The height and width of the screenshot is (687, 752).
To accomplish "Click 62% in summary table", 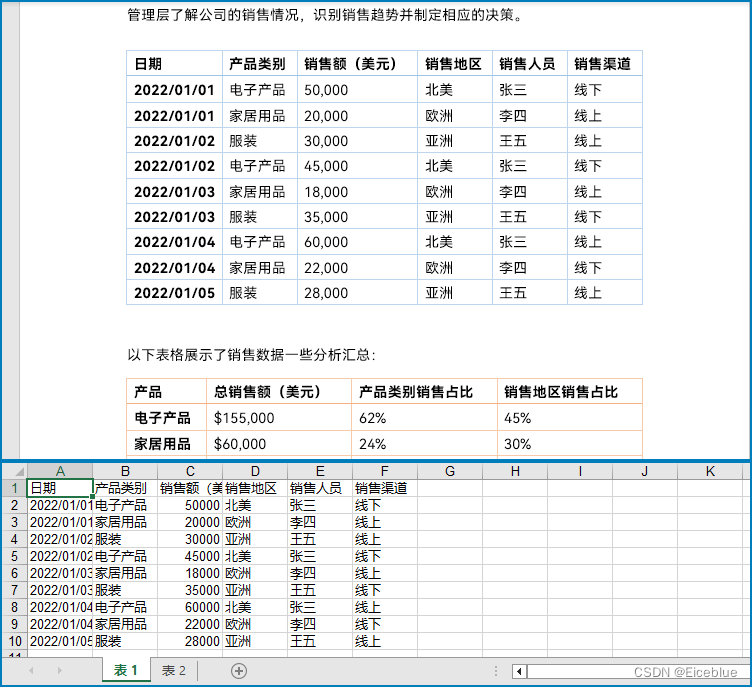I will (373, 418).
